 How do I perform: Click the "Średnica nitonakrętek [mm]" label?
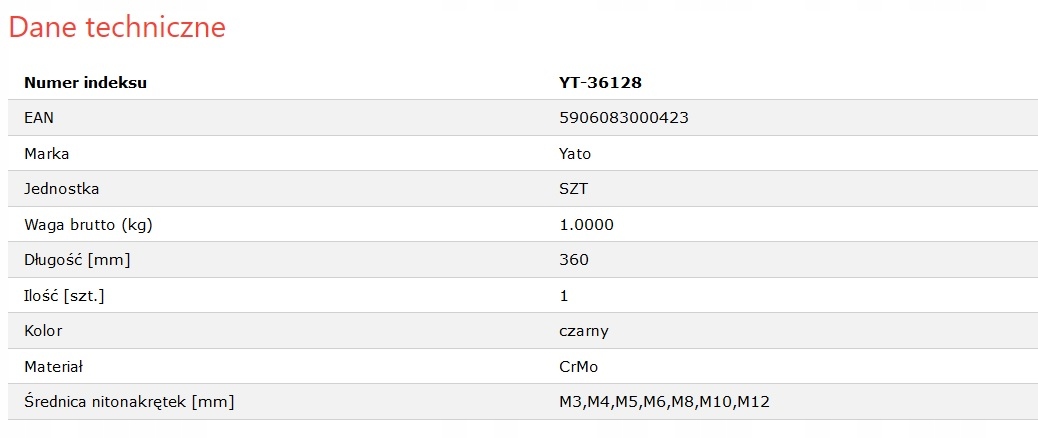pos(129,402)
